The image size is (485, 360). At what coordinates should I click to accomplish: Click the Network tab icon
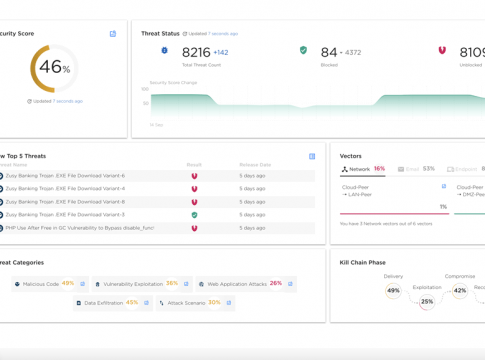[x=344, y=169]
